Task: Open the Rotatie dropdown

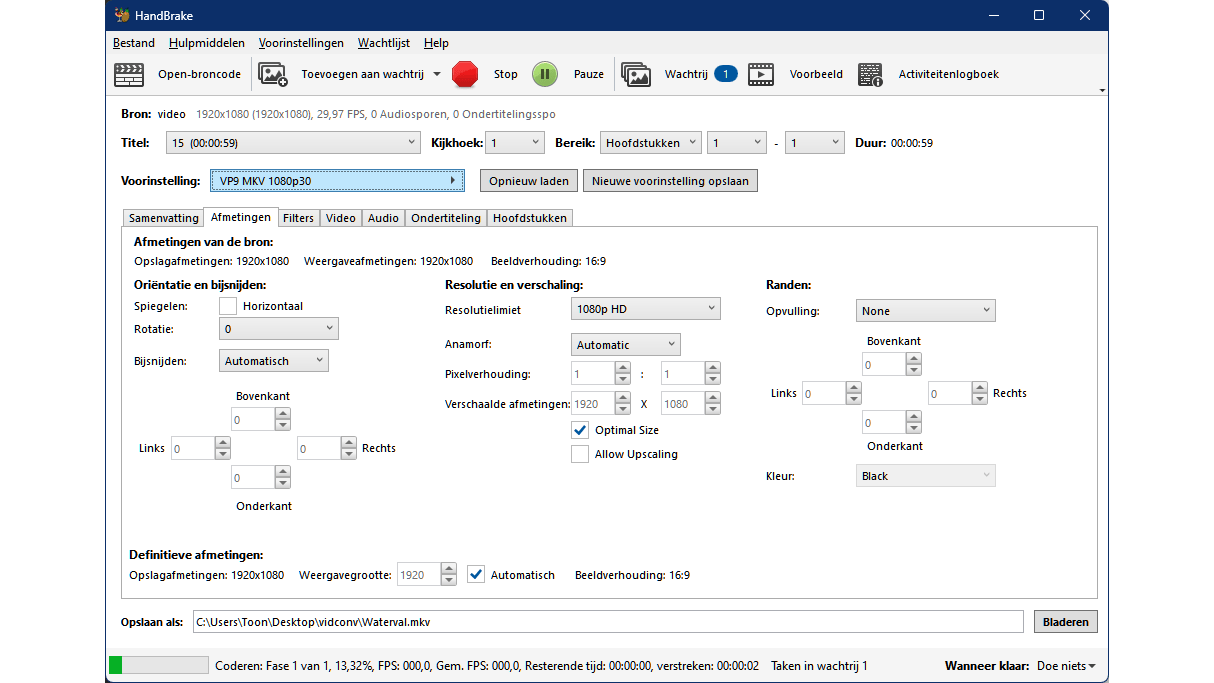Action: pyautogui.click(x=279, y=328)
